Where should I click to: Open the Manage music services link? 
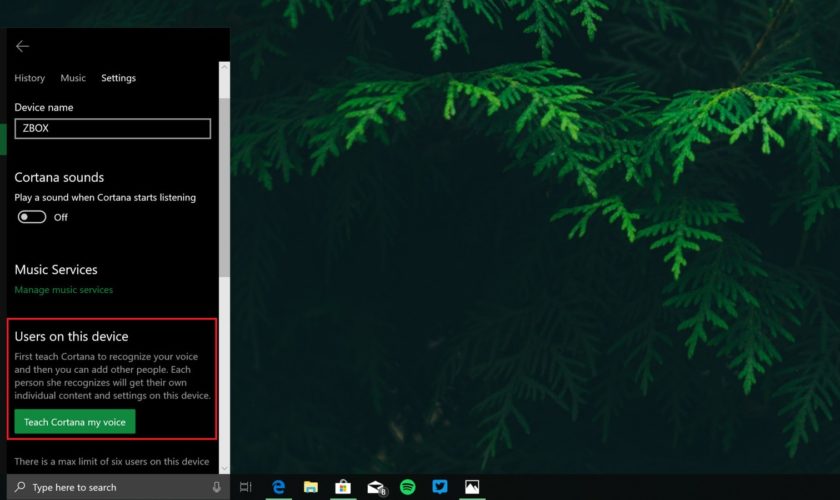coord(63,290)
